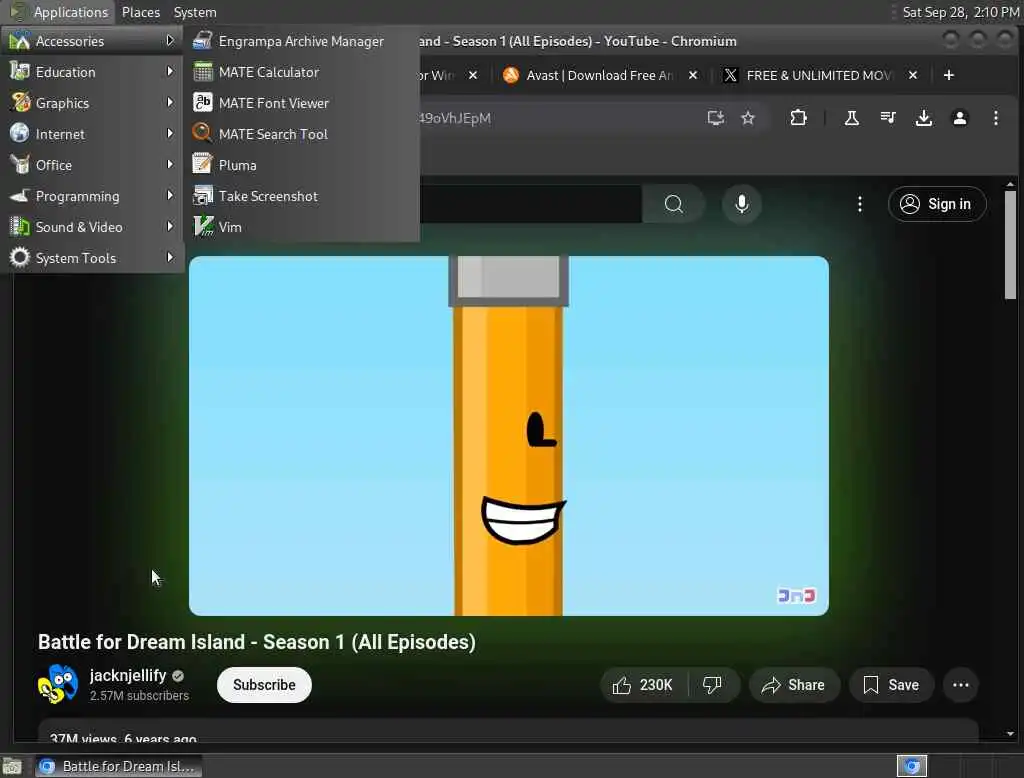Click the Accessories category icon
The height and width of the screenshot is (778, 1024).
20,41
